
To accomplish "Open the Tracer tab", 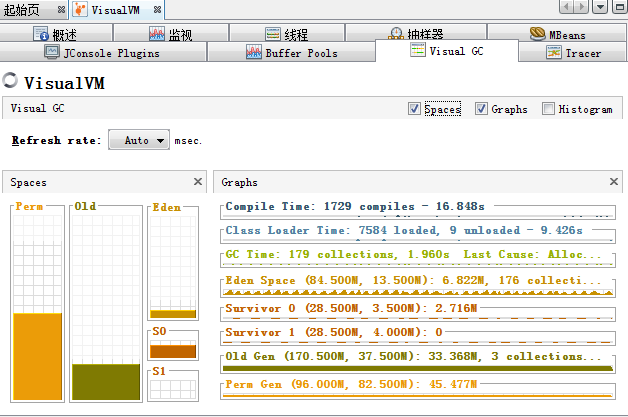I will [x=573, y=52].
